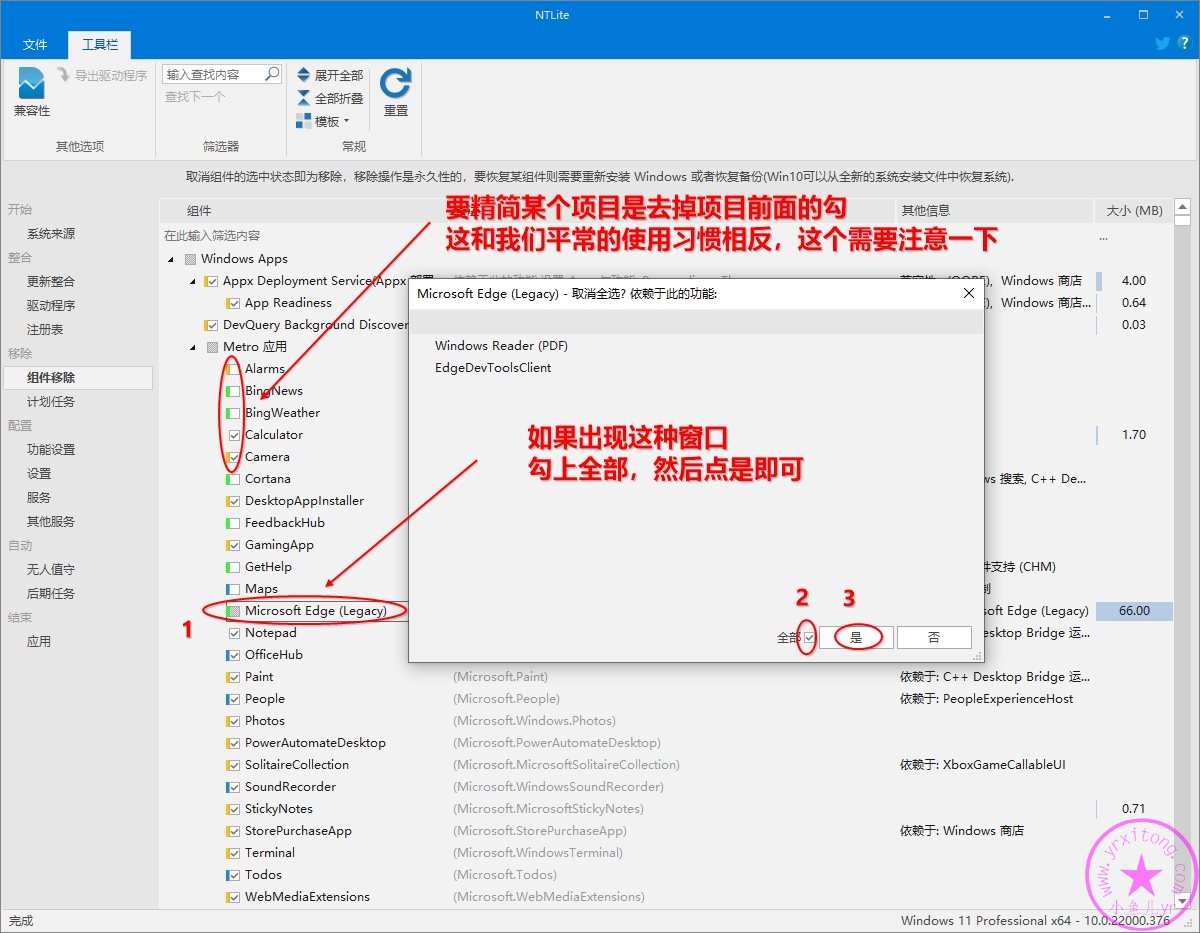Open 更新整合 in sidebar

51,281
